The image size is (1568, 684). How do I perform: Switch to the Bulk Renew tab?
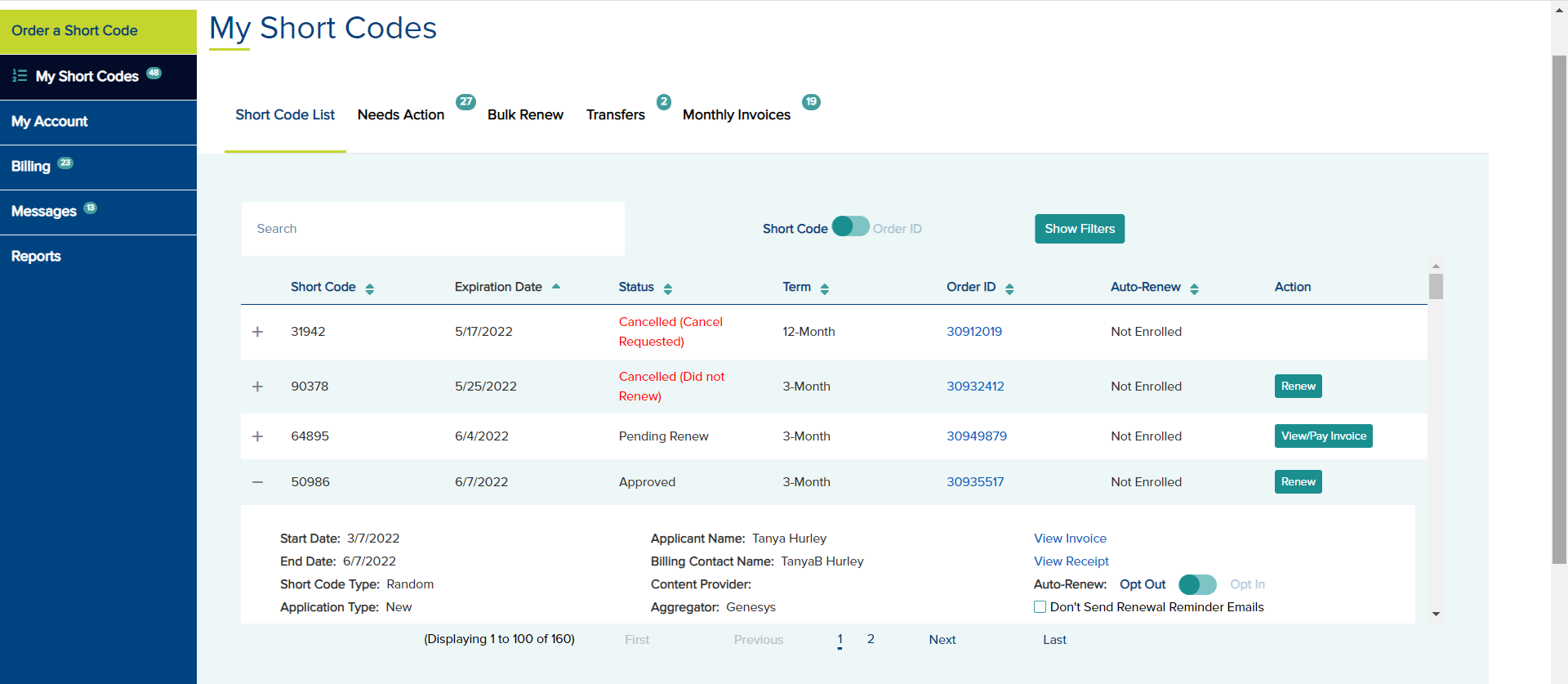click(x=525, y=115)
